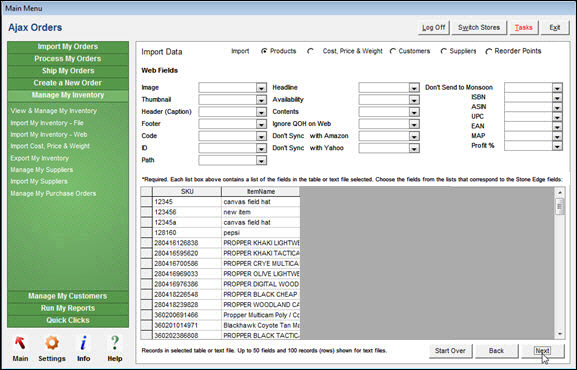This screenshot has width=577, height=370.
Task: Click the Log Off button
Action: point(433,28)
